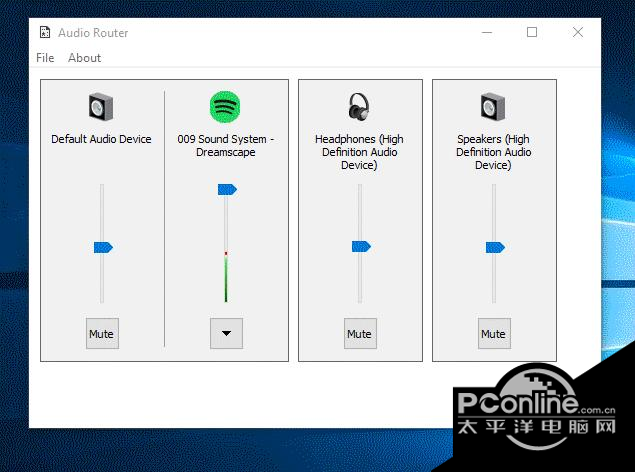Click the green audio level meter for Spotify
Image resolution: width=635 pixels, height=472 pixels.
[226, 277]
